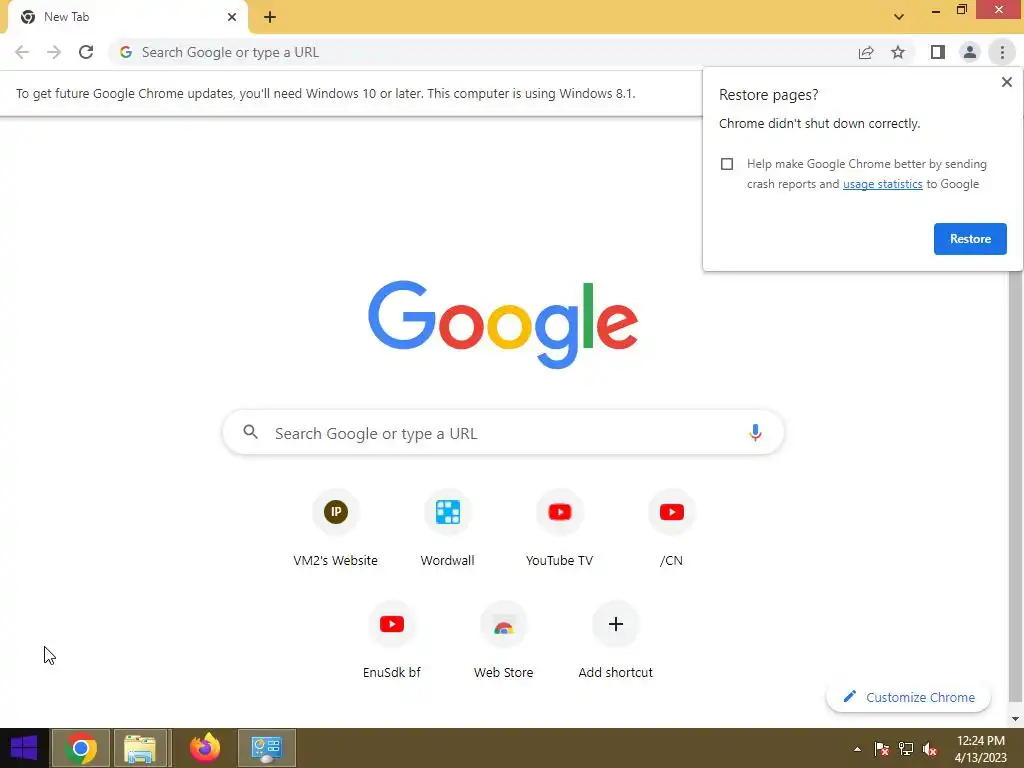This screenshot has height=768, width=1024.
Task: Click the Chrome taskbar icon
Action: pyautogui.click(x=81, y=748)
